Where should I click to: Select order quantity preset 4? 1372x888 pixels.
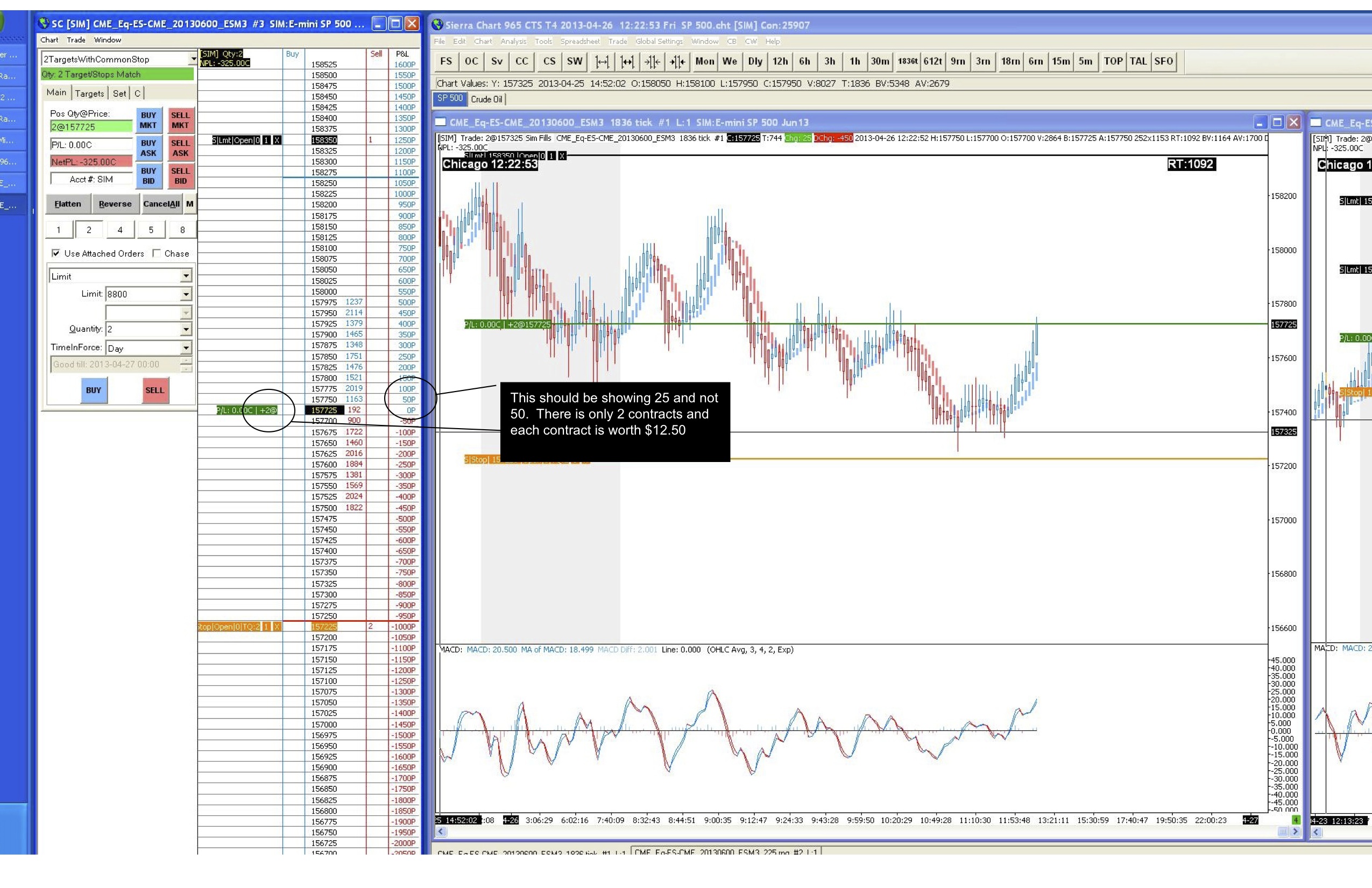(x=120, y=230)
